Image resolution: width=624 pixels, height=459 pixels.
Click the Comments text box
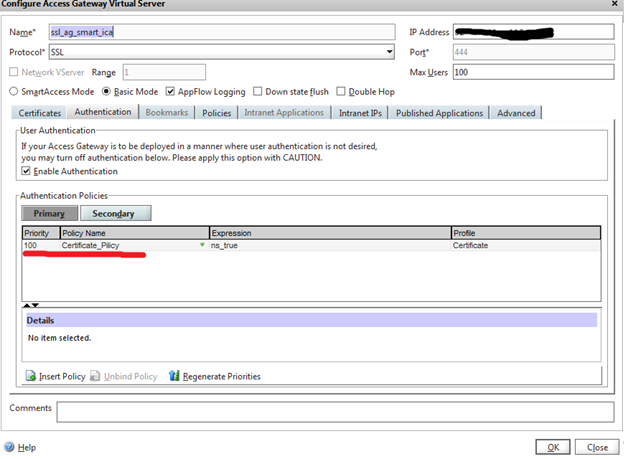(x=335, y=412)
